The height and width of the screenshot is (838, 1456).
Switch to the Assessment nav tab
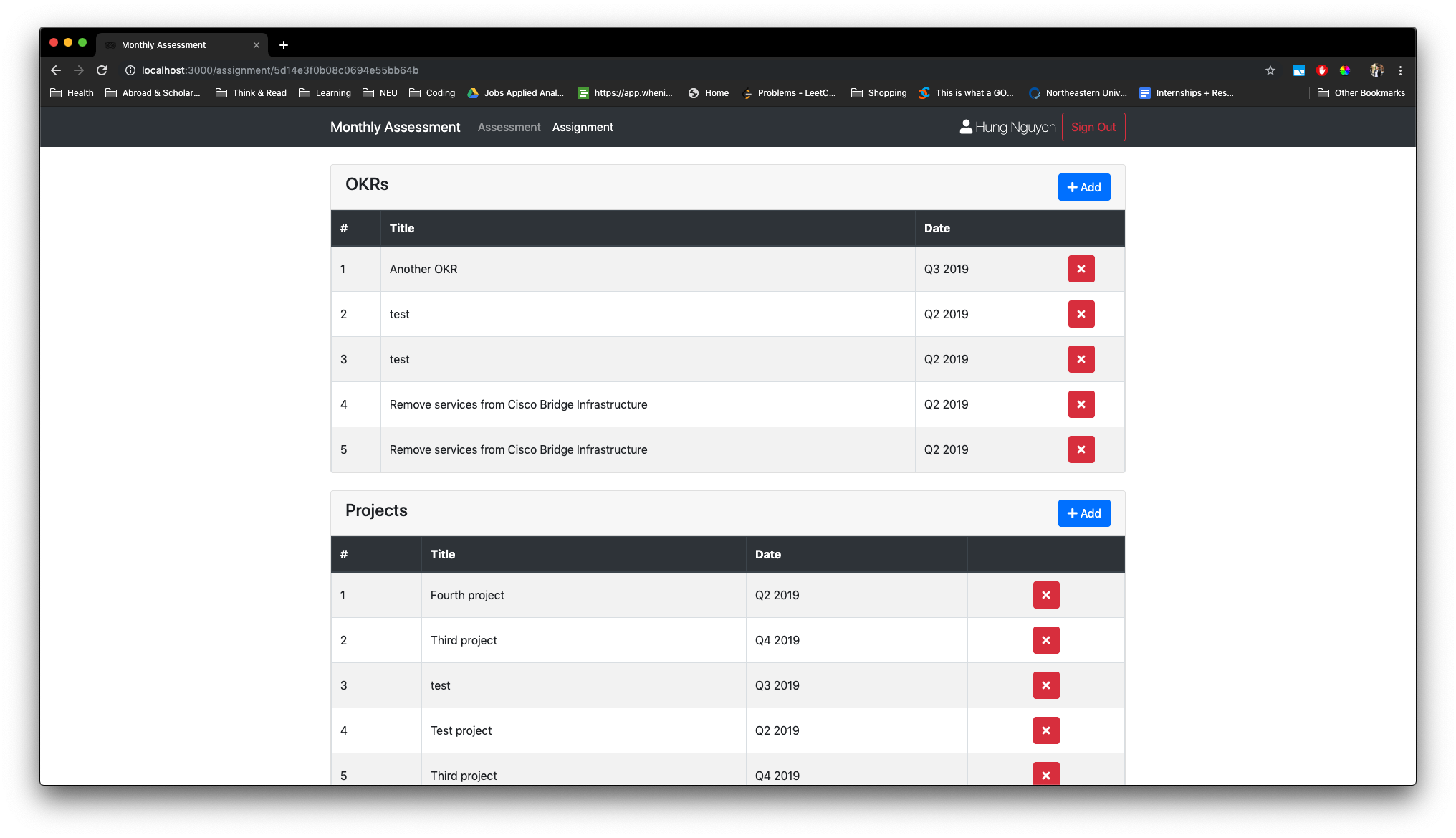(x=509, y=127)
